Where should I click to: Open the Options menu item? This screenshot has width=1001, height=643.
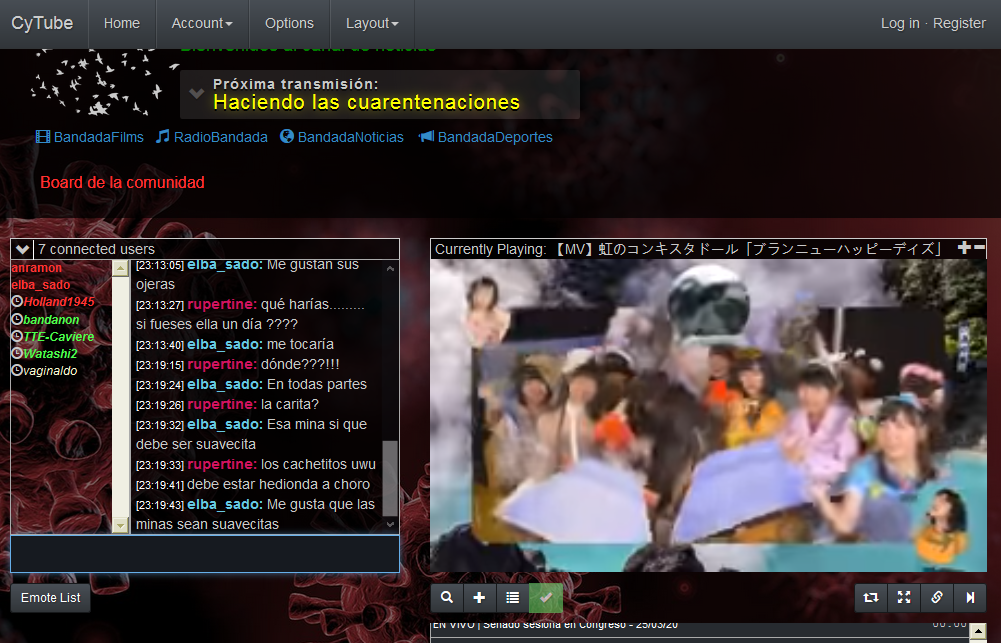coord(289,23)
